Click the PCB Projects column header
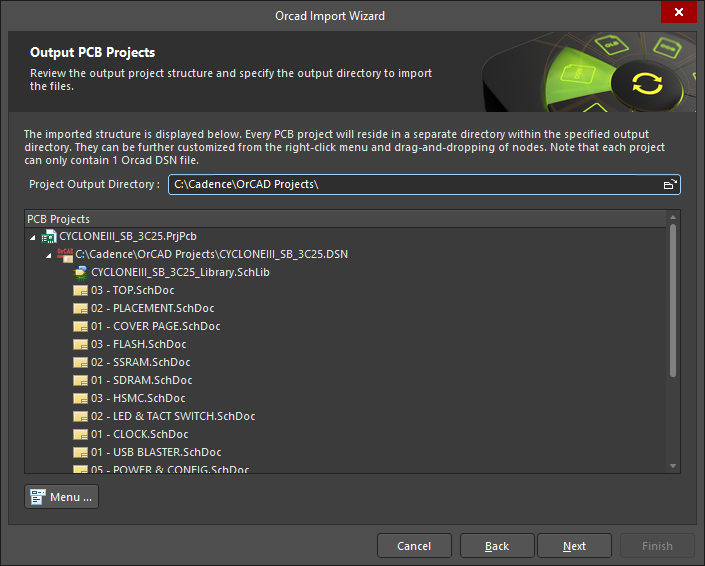The height and width of the screenshot is (566, 705). [346, 219]
